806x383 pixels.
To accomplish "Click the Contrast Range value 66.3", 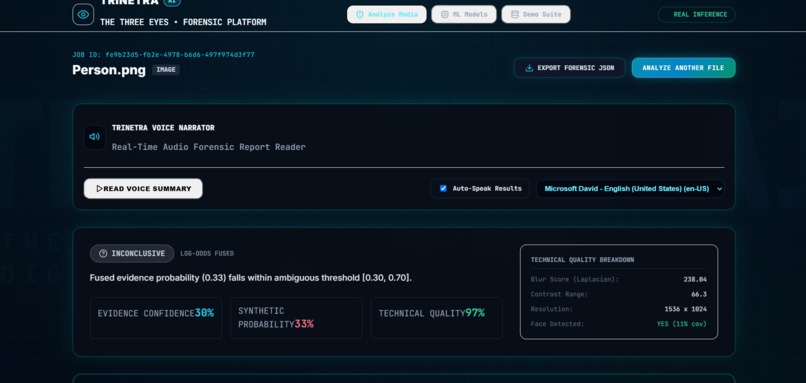I will [x=699, y=295].
